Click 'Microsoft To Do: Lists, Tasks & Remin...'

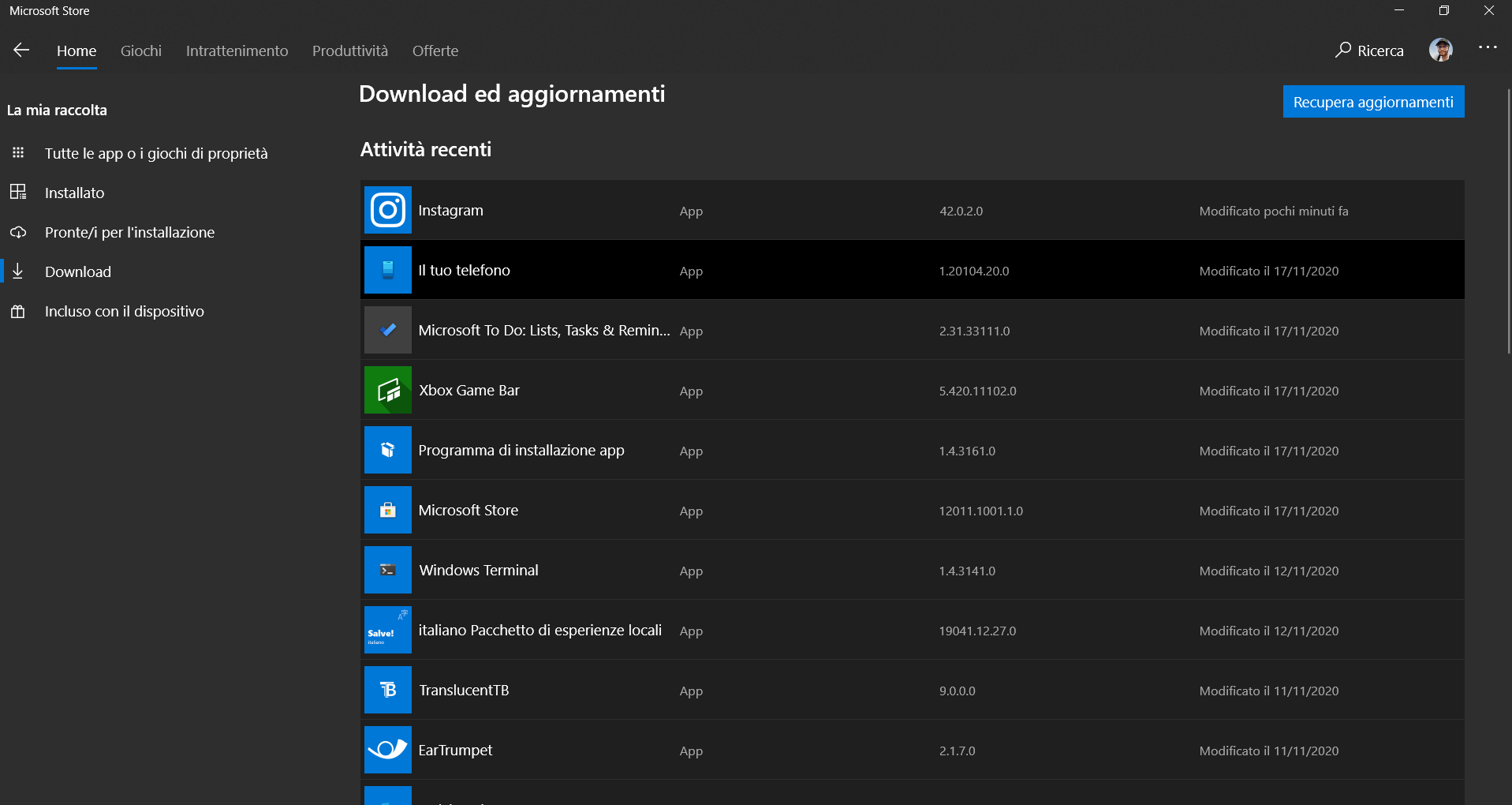(x=544, y=330)
